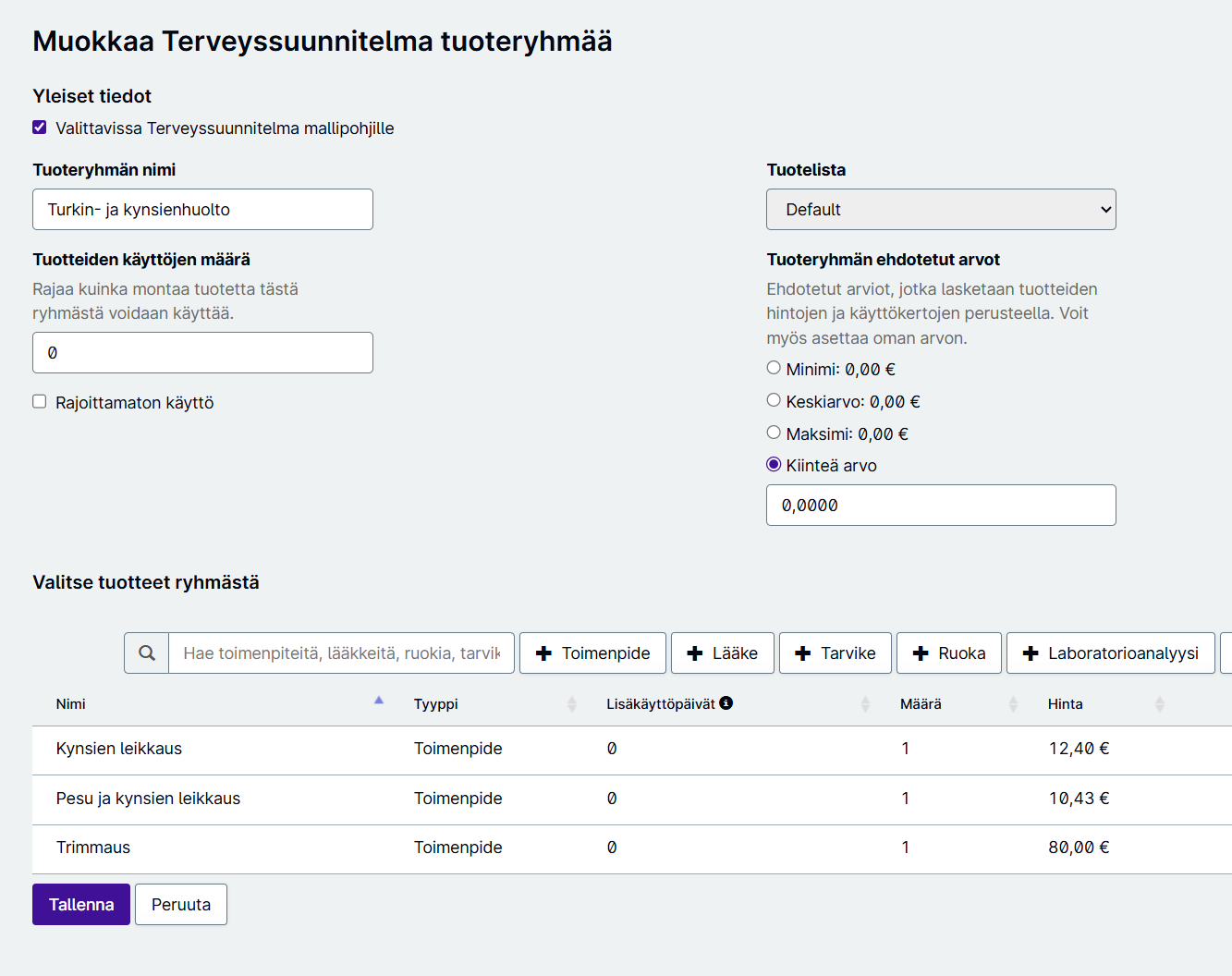Sort by Nimi column arrow
This screenshot has width=1232, height=976.
(x=379, y=701)
